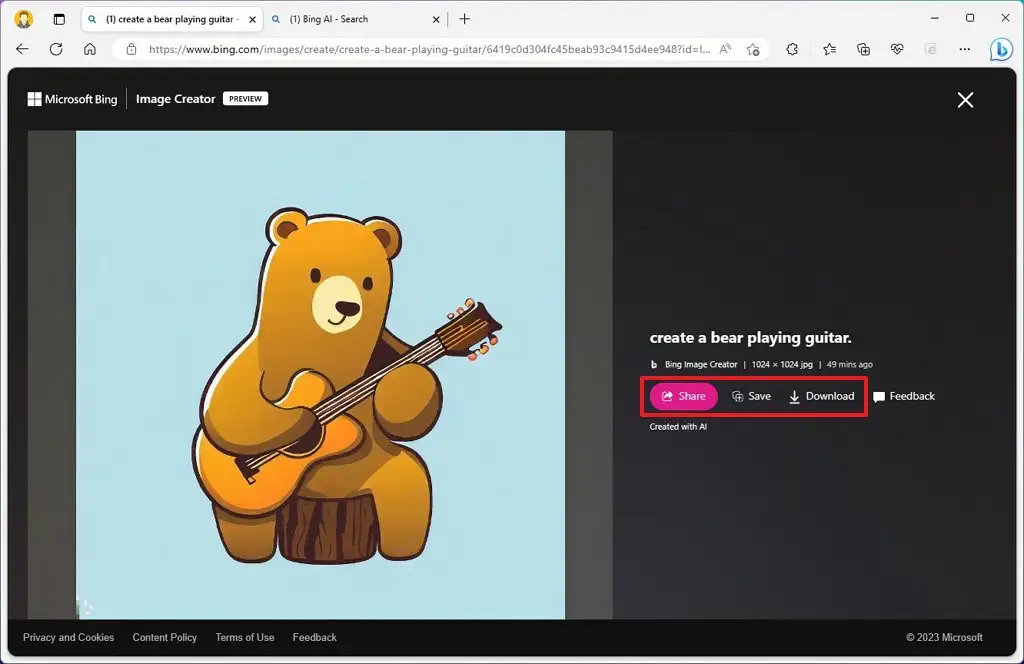This screenshot has width=1024, height=664.
Task: Open the Settings and more ellipsis menu
Action: (x=965, y=49)
